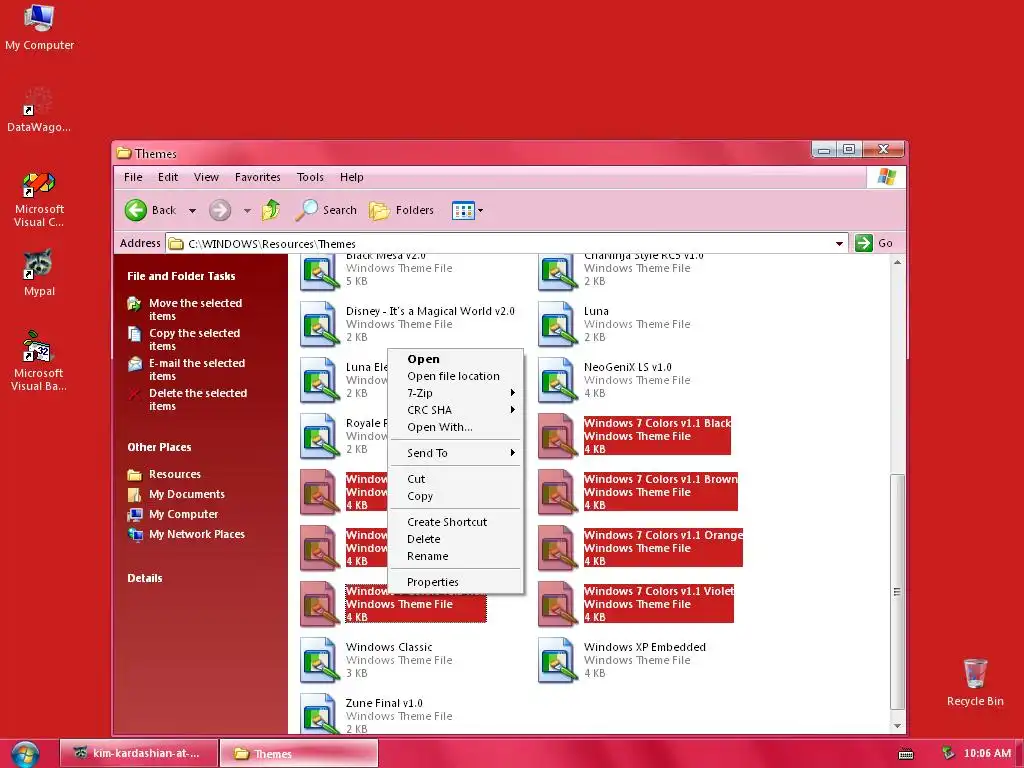Click the Themes taskbar button
Viewport: 1024px width, 768px height.
click(x=298, y=754)
